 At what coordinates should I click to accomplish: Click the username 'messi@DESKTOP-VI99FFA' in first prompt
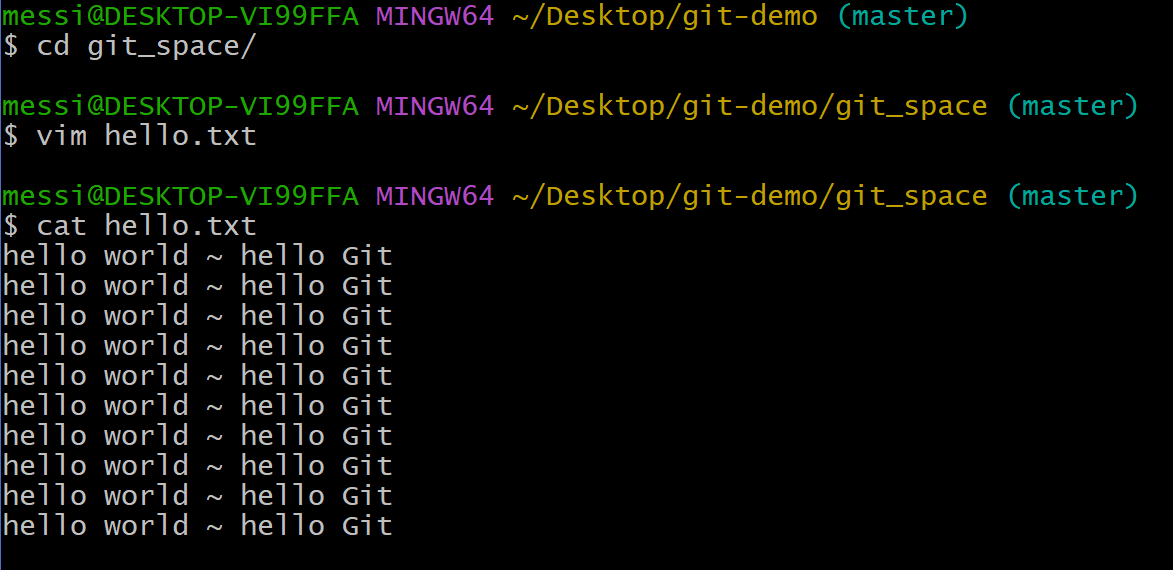180,16
